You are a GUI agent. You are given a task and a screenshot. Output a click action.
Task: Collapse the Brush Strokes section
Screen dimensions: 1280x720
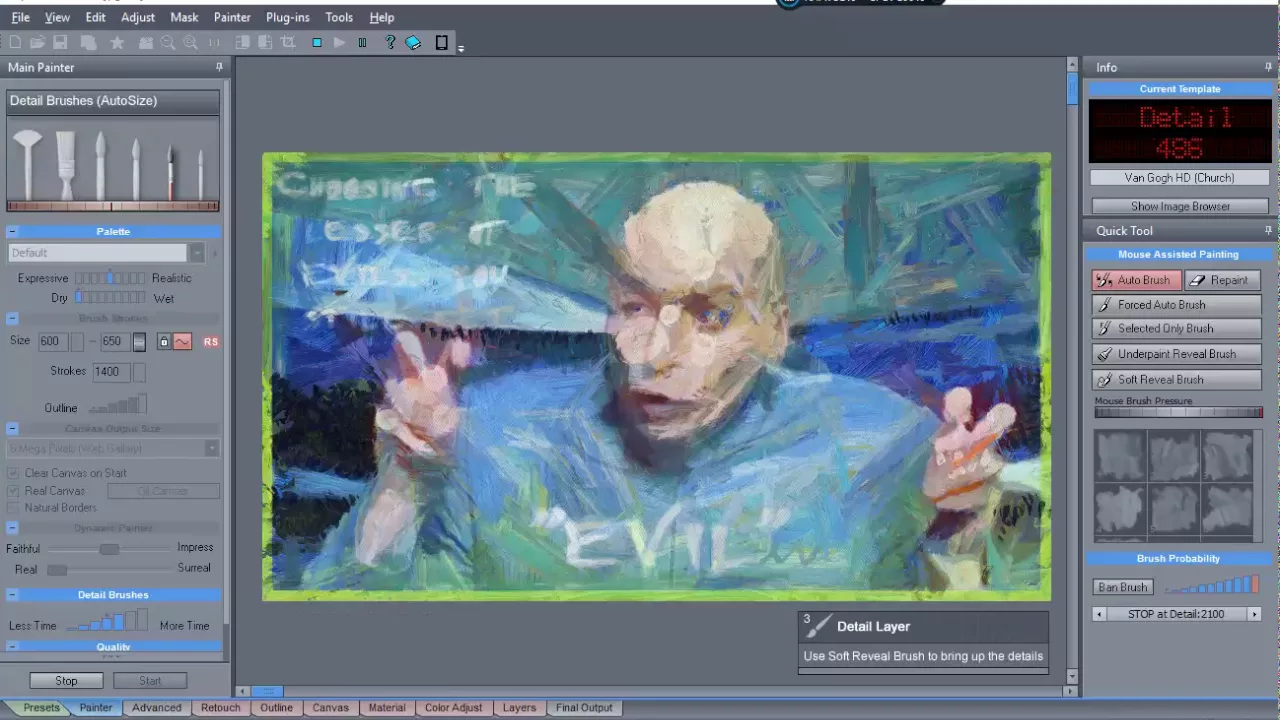tap(13, 318)
